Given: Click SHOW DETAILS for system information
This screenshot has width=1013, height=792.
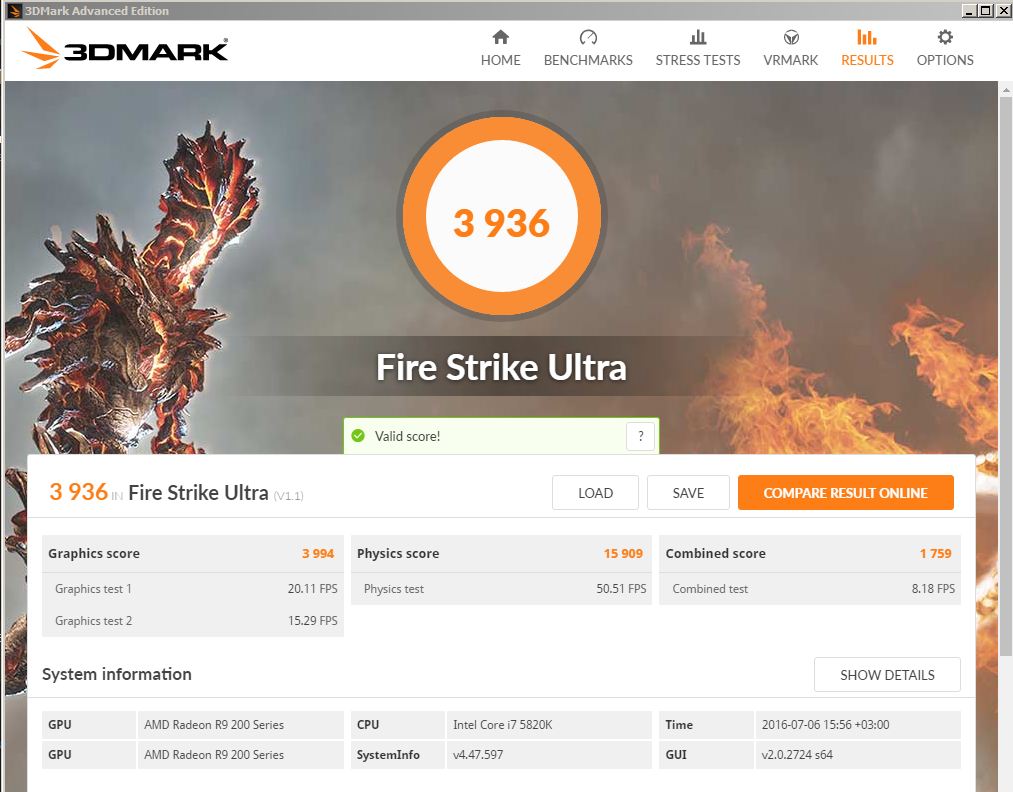Looking at the screenshot, I should 887,675.
